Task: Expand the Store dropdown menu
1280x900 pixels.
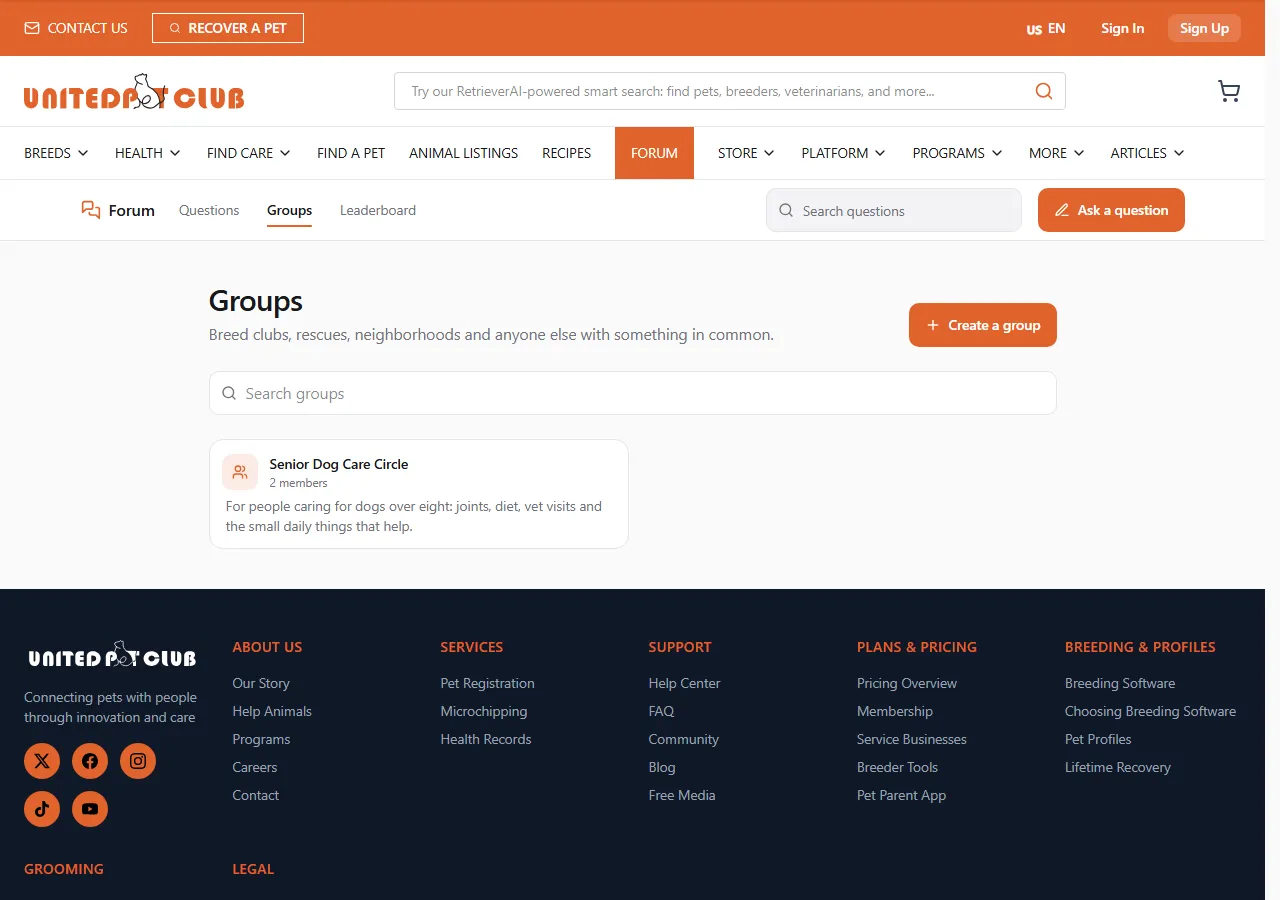Action: pos(746,153)
